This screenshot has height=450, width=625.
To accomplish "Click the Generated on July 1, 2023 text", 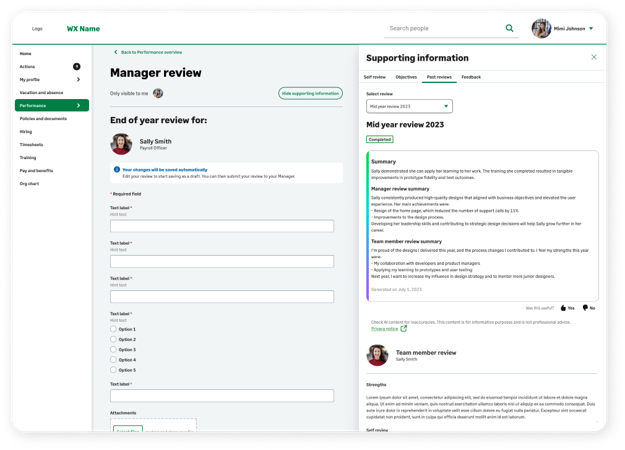I will 396,289.
